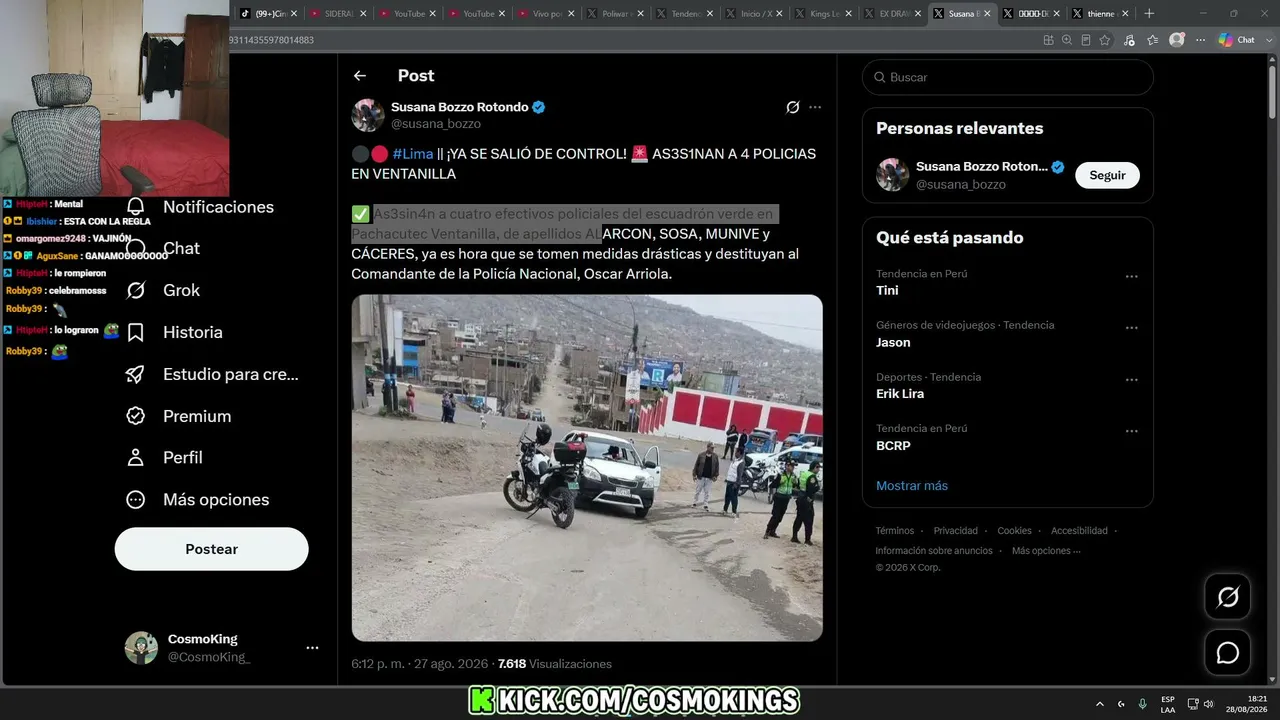Open the Privacidad footer link
Viewport: 1280px width, 720px height.
coord(956,531)
